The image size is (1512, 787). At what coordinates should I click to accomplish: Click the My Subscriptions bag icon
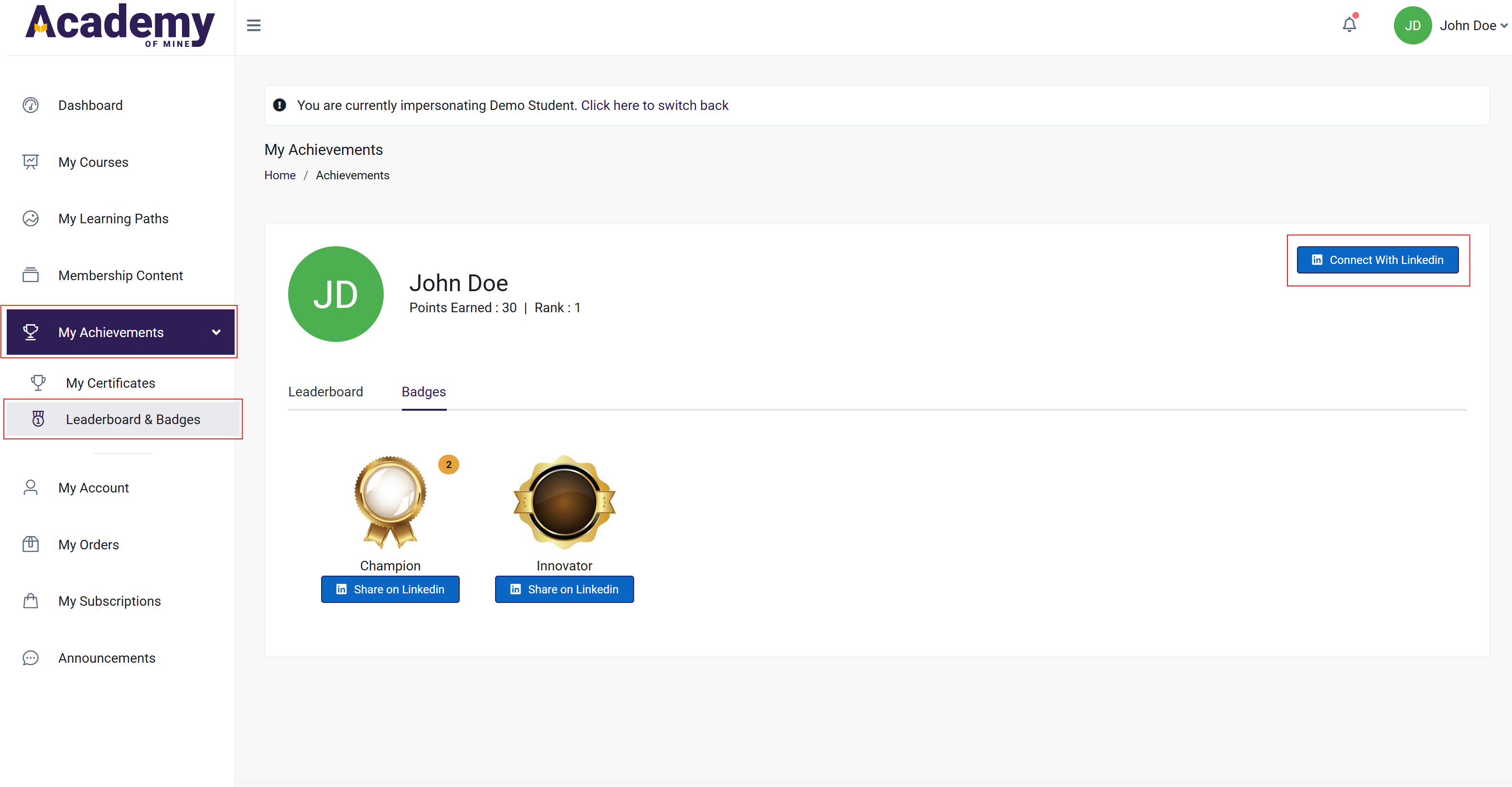[x=31, y=601]
